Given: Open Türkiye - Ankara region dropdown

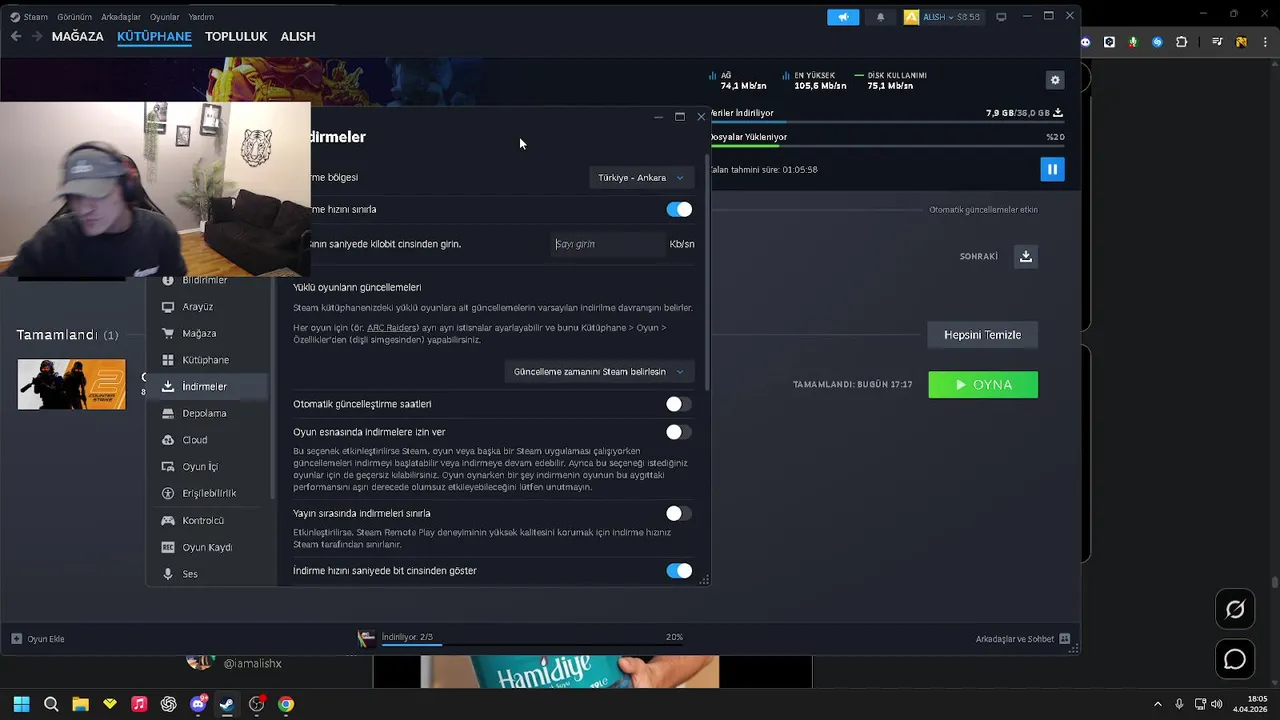Looking at the screenshot, I should tap(641, 177).
